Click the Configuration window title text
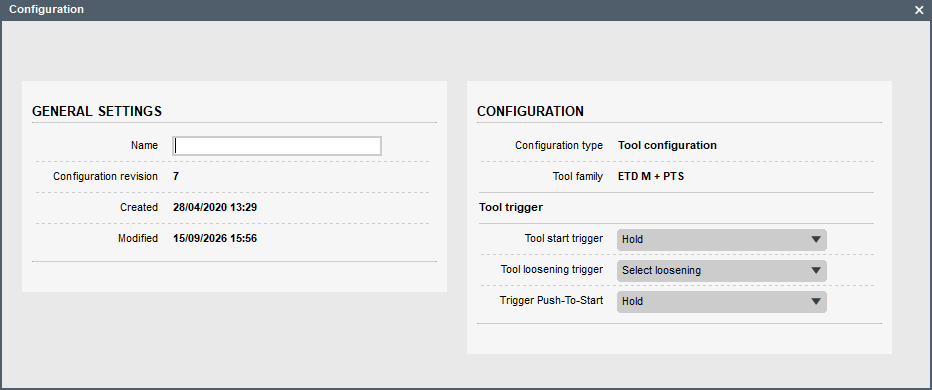The width and height of the screenshot is (932, 390). coord(46,10)
